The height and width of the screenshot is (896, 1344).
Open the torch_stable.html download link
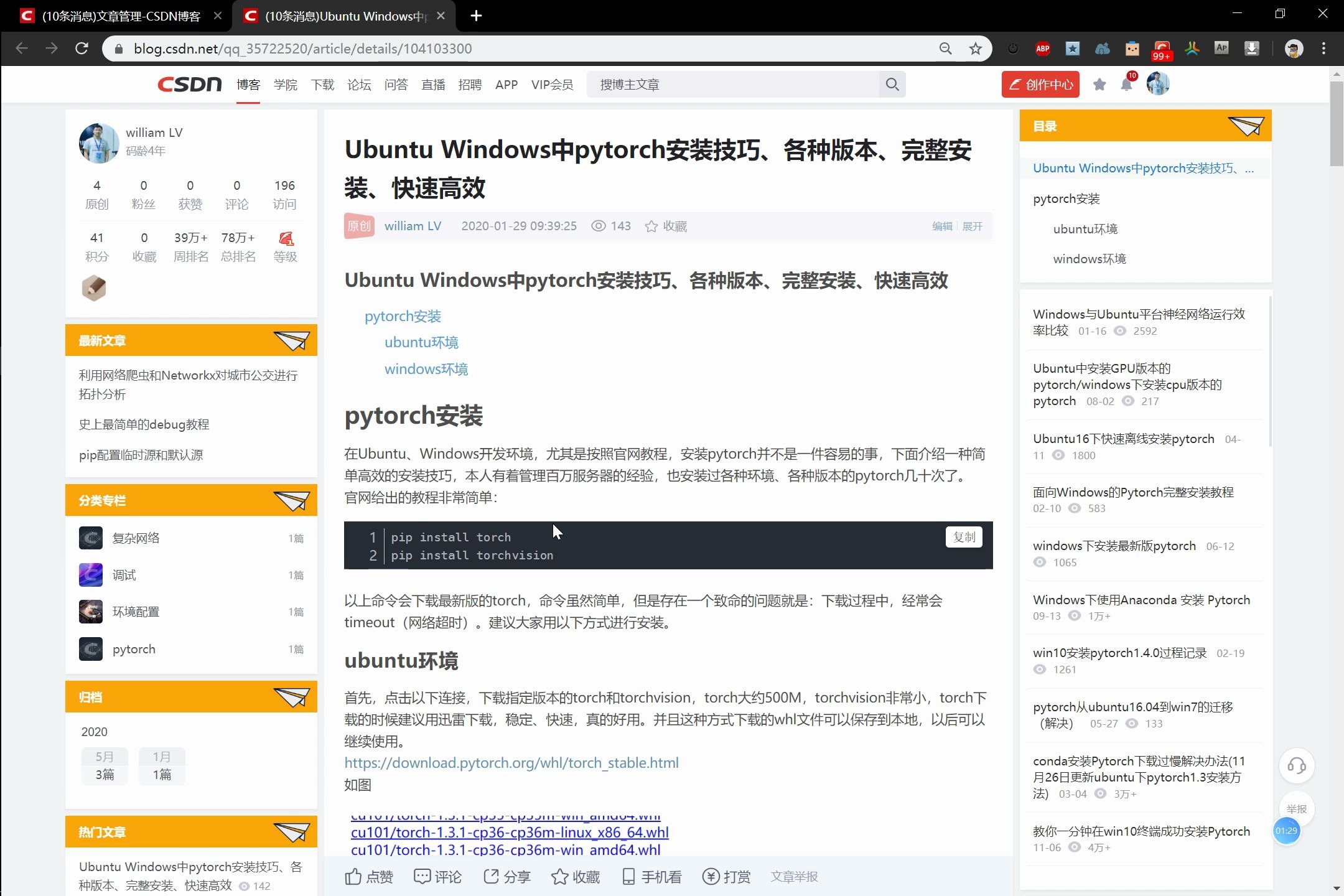pyautogui.click(x=511, y=763)
